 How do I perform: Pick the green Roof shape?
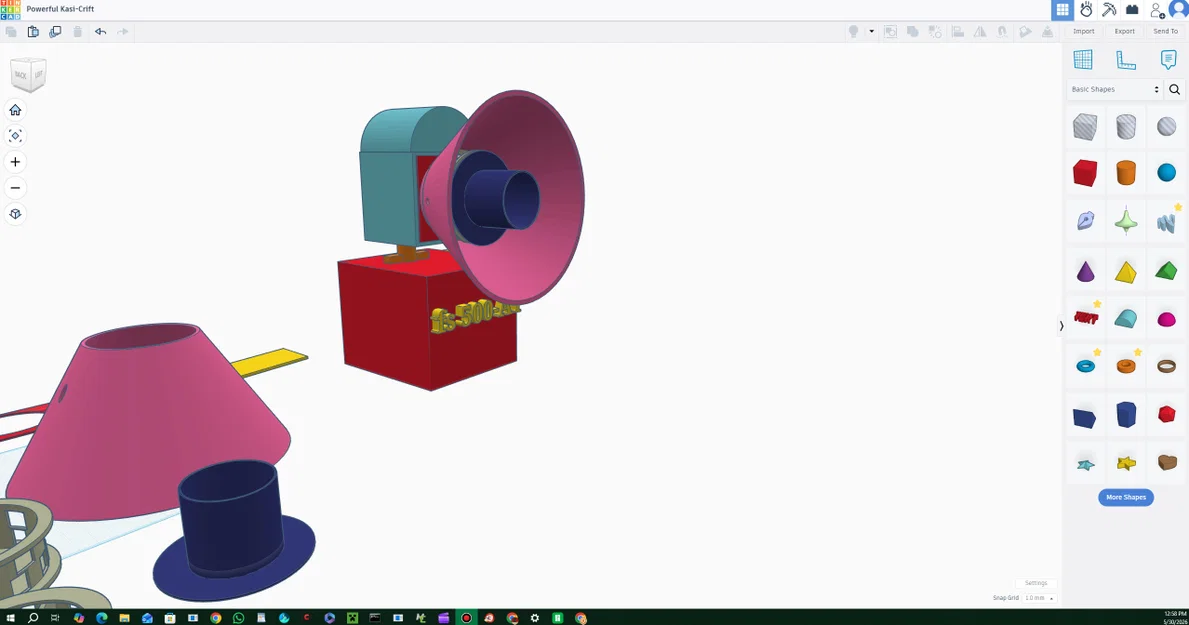[1166, 271]
